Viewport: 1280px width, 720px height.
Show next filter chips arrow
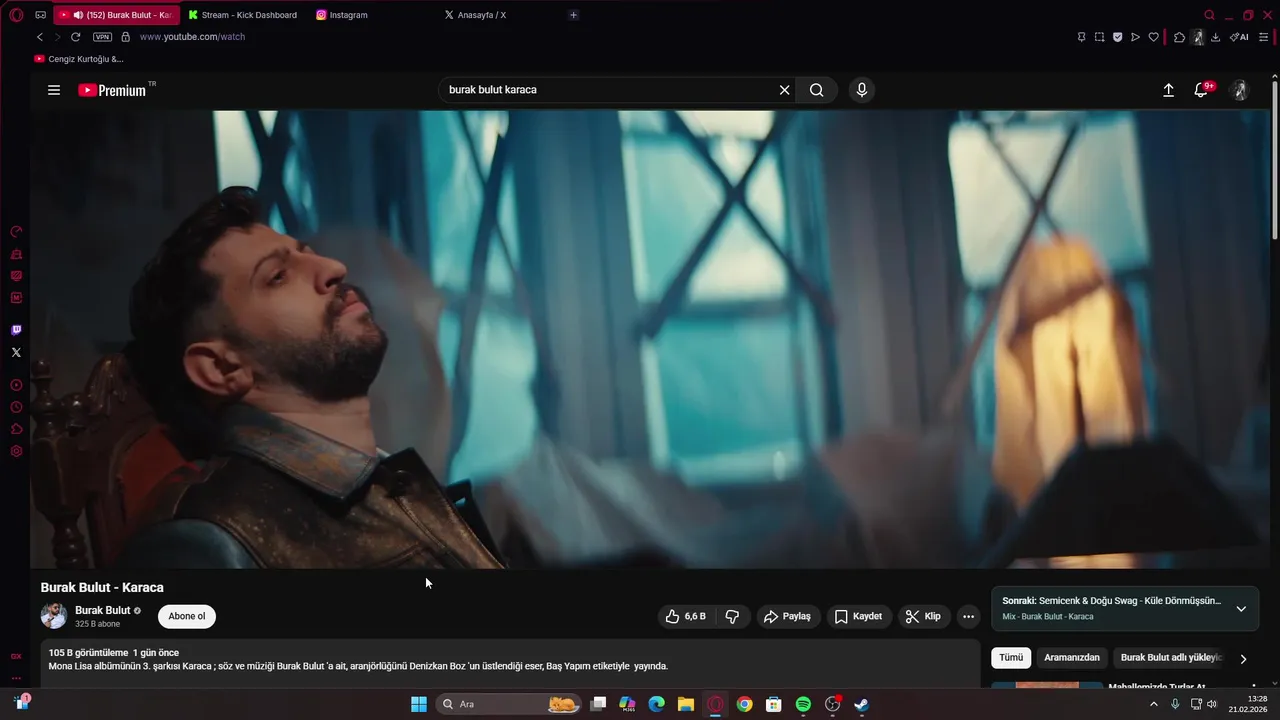tap(1243, 659)
